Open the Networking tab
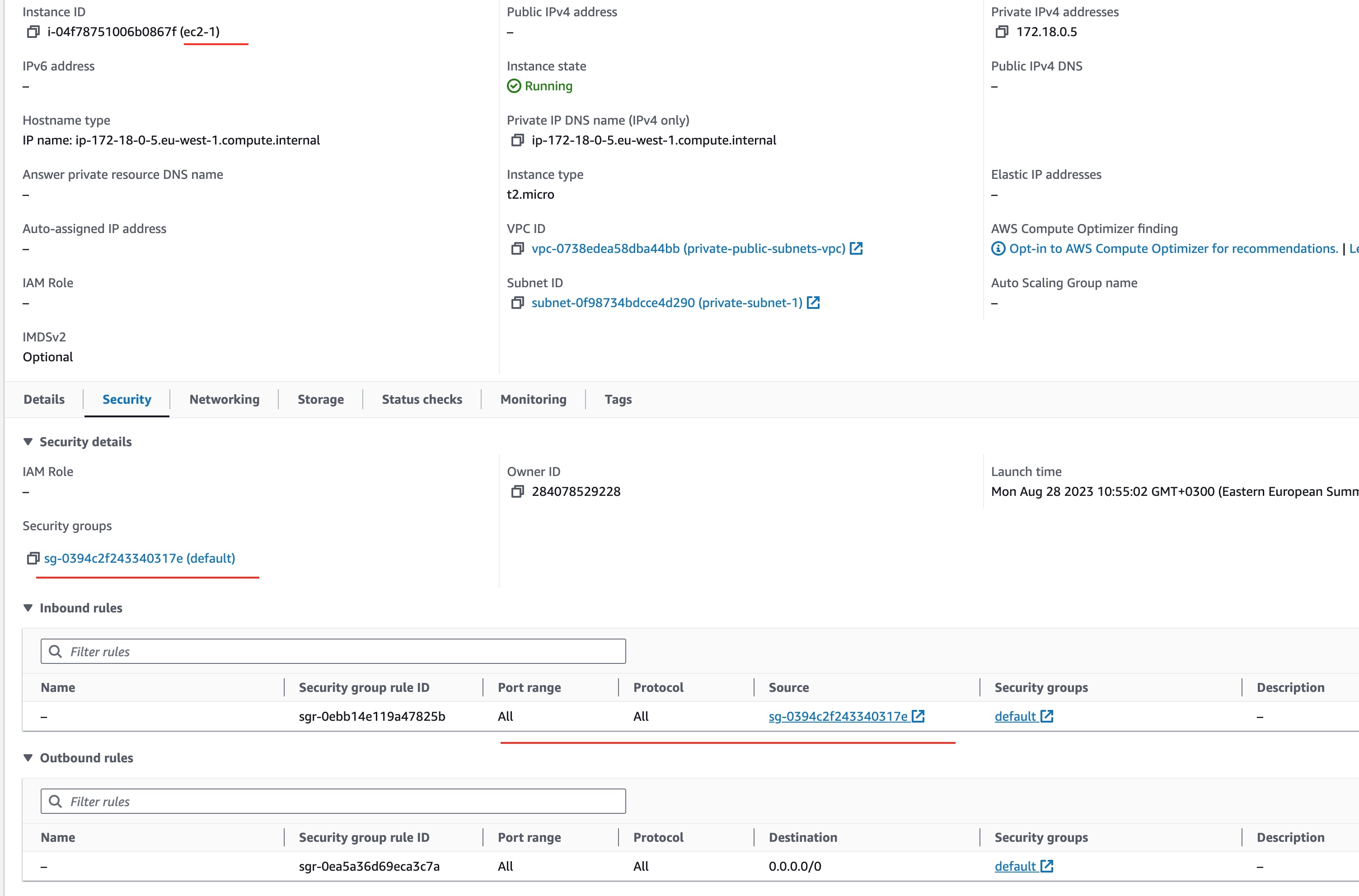 (225, 399)
